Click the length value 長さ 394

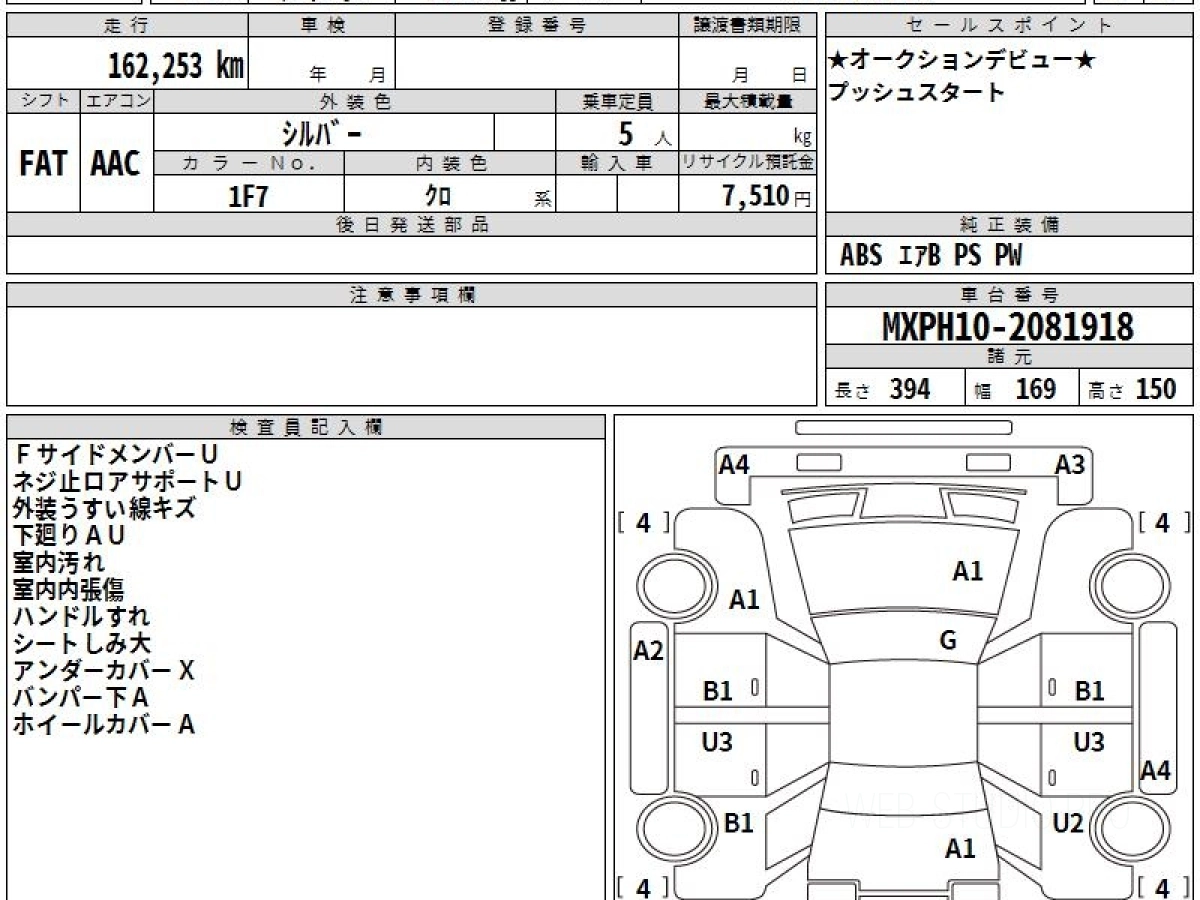pos(882,389)
